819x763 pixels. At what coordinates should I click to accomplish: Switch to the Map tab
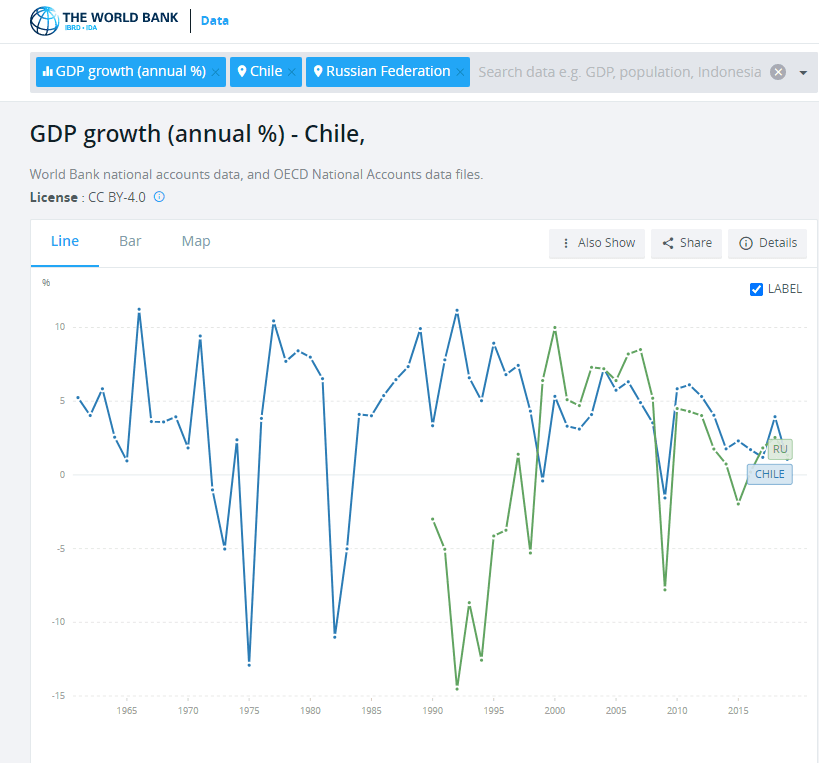196,241
